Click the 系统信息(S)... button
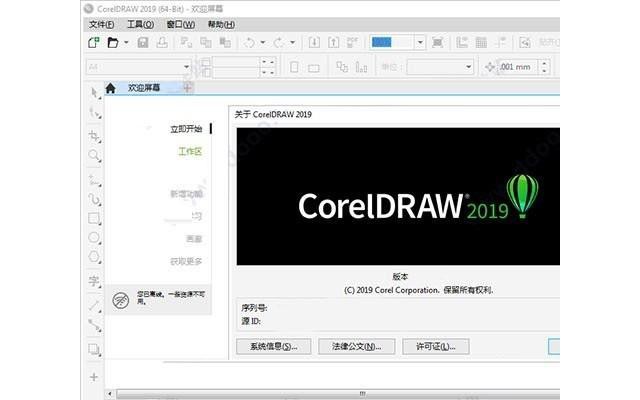The width and height of the screenshot is (640, 400). [x=273, y=347]
